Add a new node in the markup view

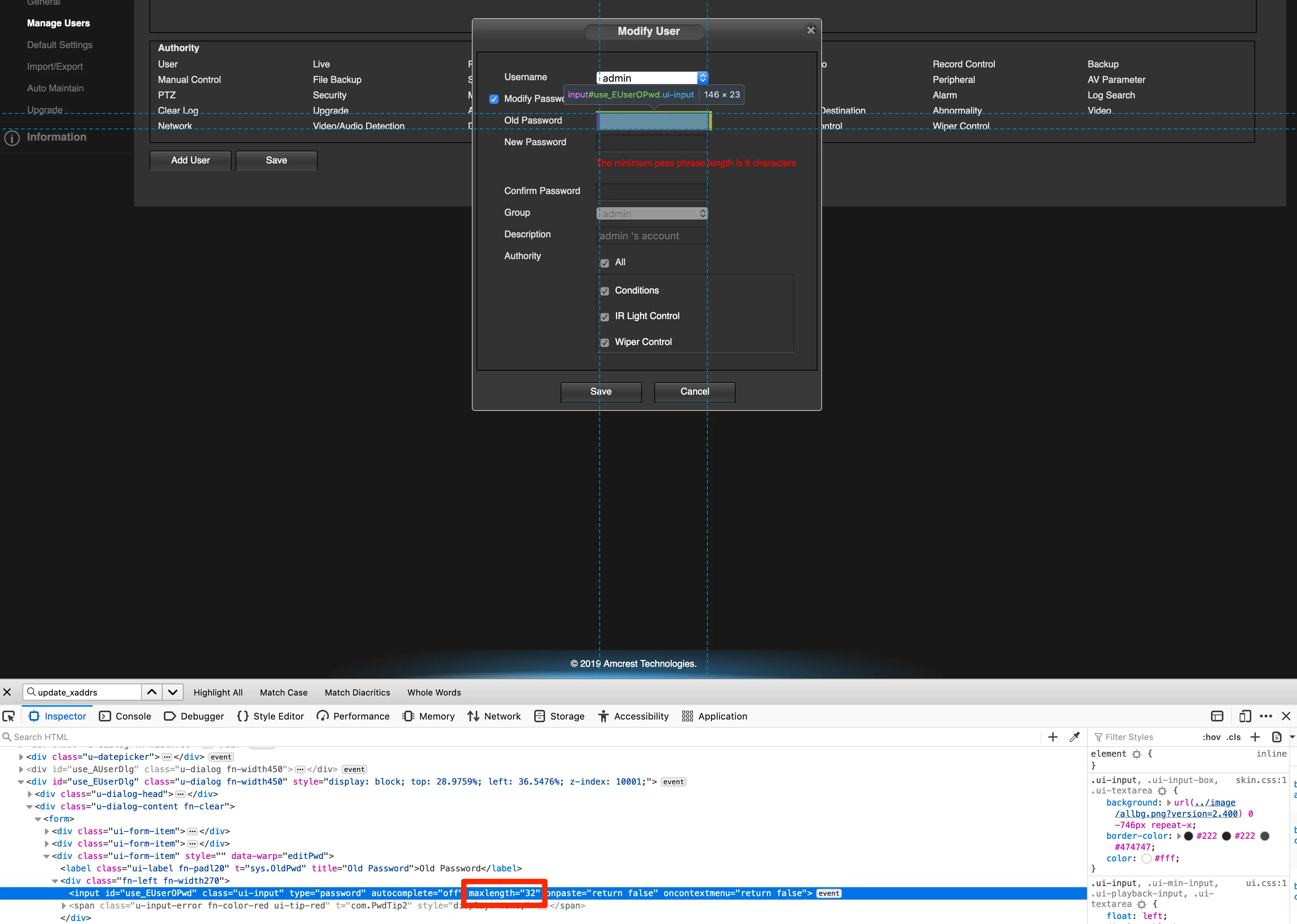pyautogui.click(x=1052, y=736)
